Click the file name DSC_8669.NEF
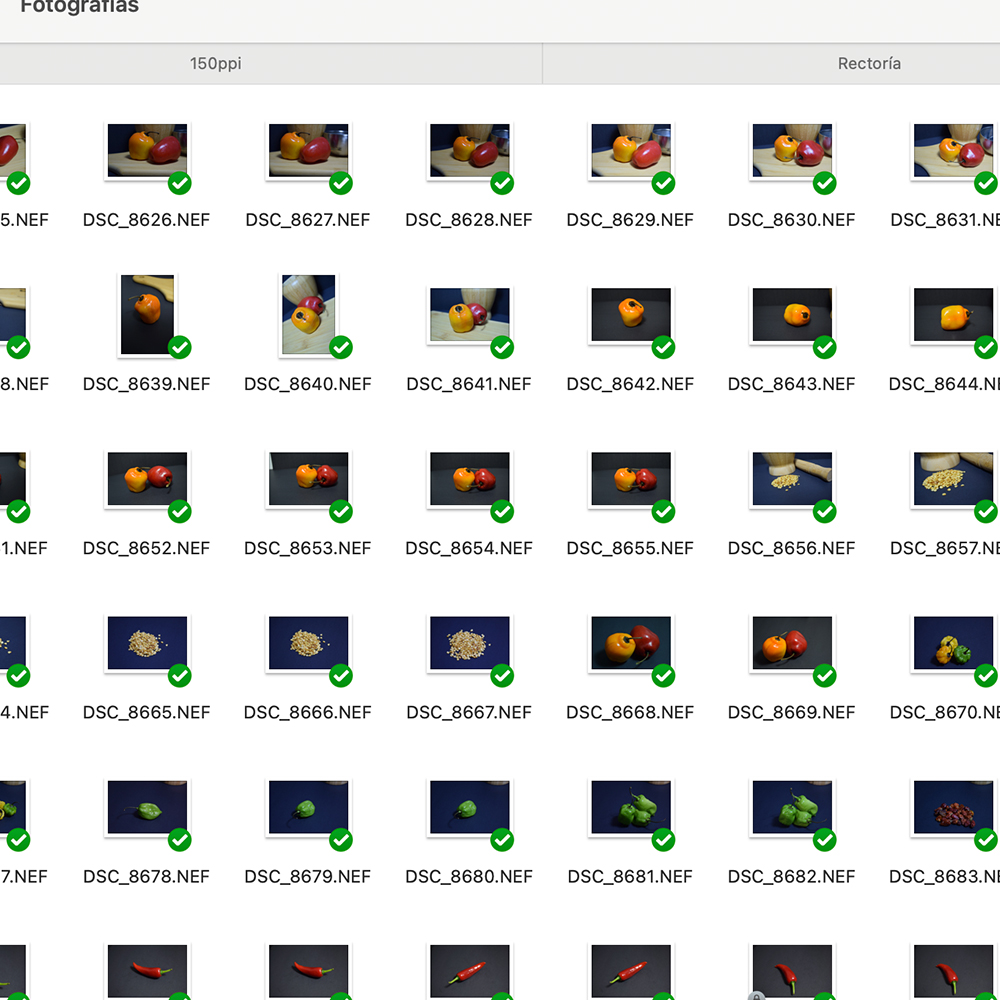 point(791,712)
